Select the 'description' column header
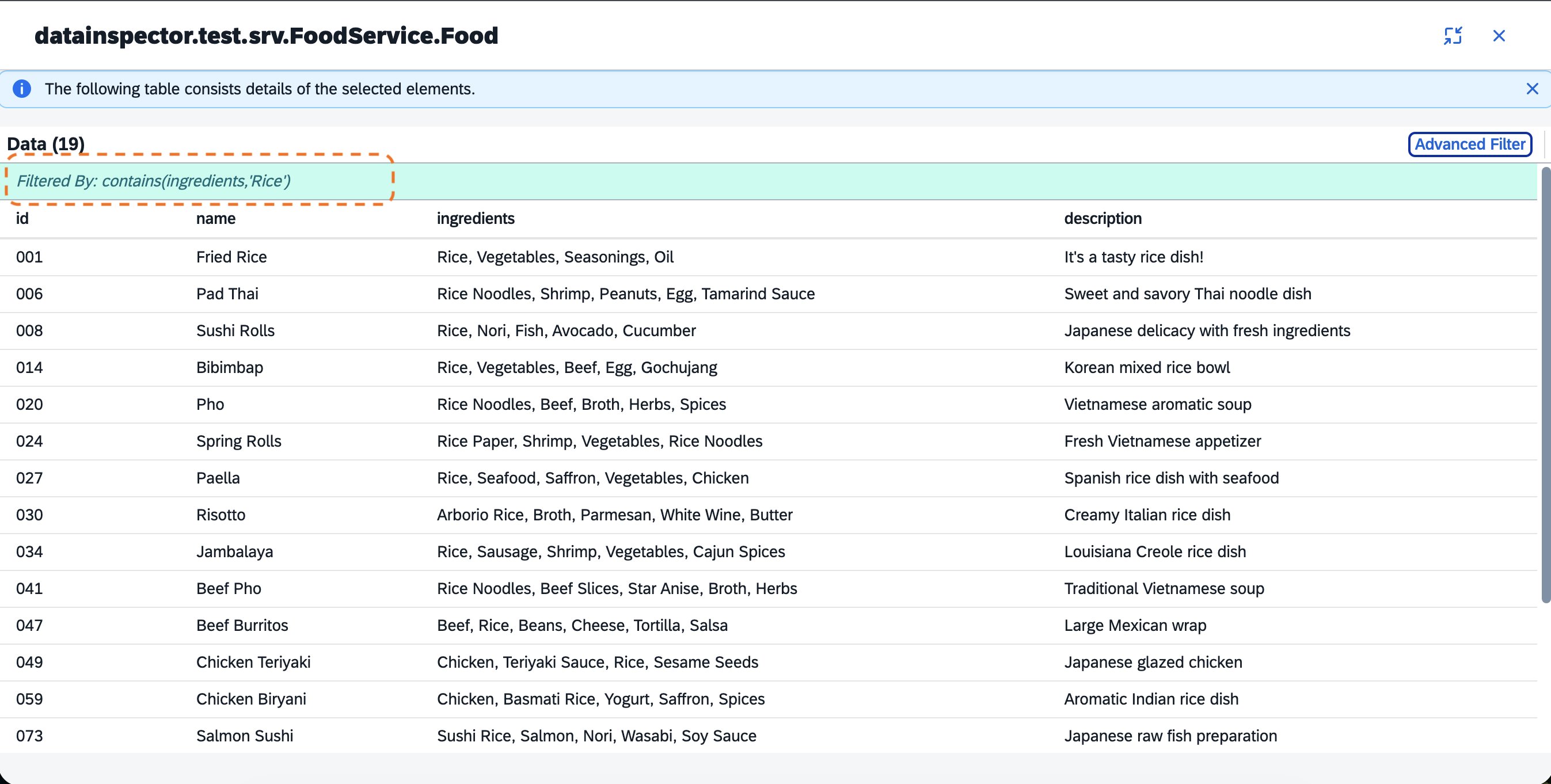This screenshot has width=1551, height=784. tap(1103, 218)
